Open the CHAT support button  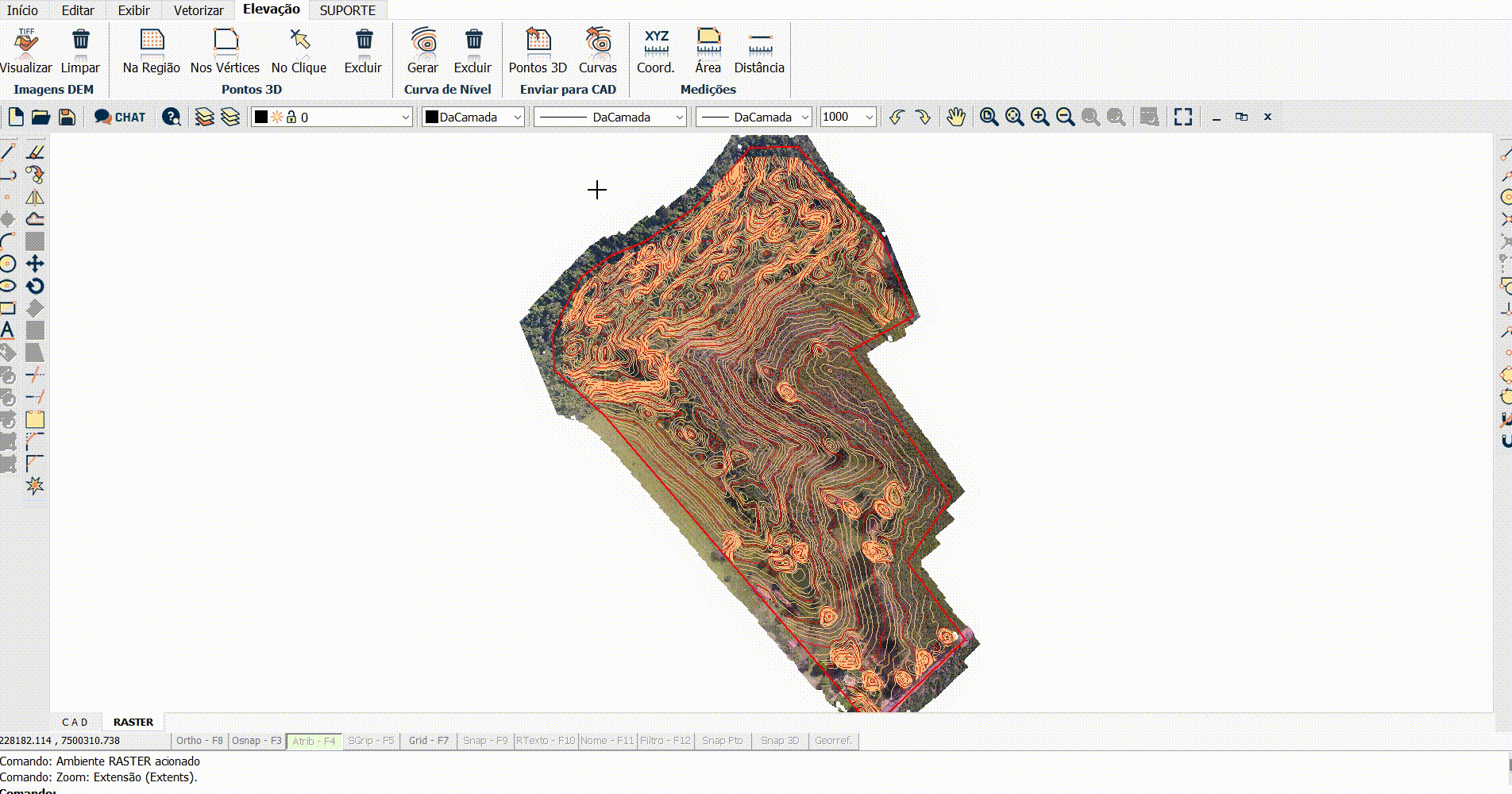coord(120,117)
